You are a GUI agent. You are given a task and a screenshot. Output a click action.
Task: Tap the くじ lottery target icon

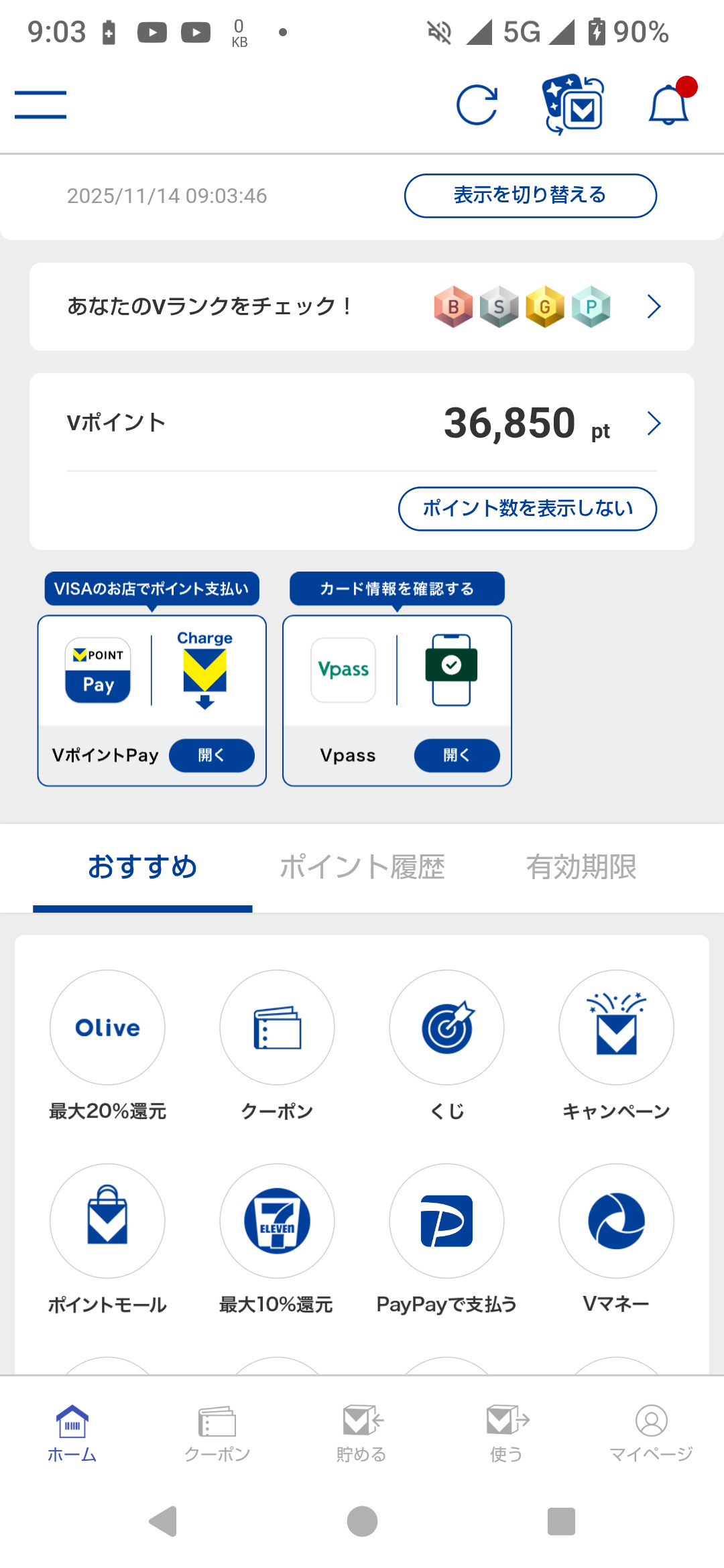pos(446,1027)
